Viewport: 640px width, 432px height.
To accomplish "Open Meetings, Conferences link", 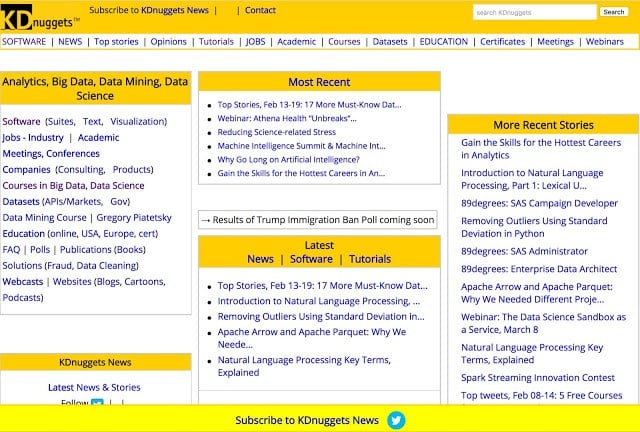I will [51, 154].
